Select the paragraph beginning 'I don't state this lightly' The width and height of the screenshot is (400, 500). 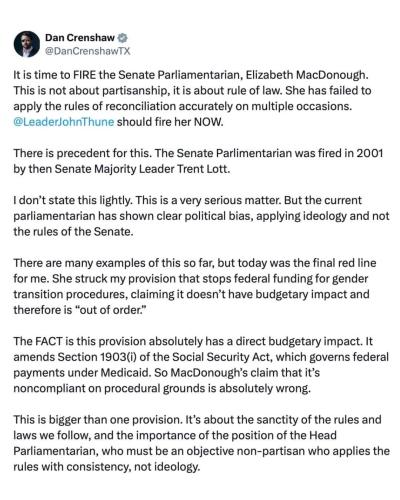(201, 216)
